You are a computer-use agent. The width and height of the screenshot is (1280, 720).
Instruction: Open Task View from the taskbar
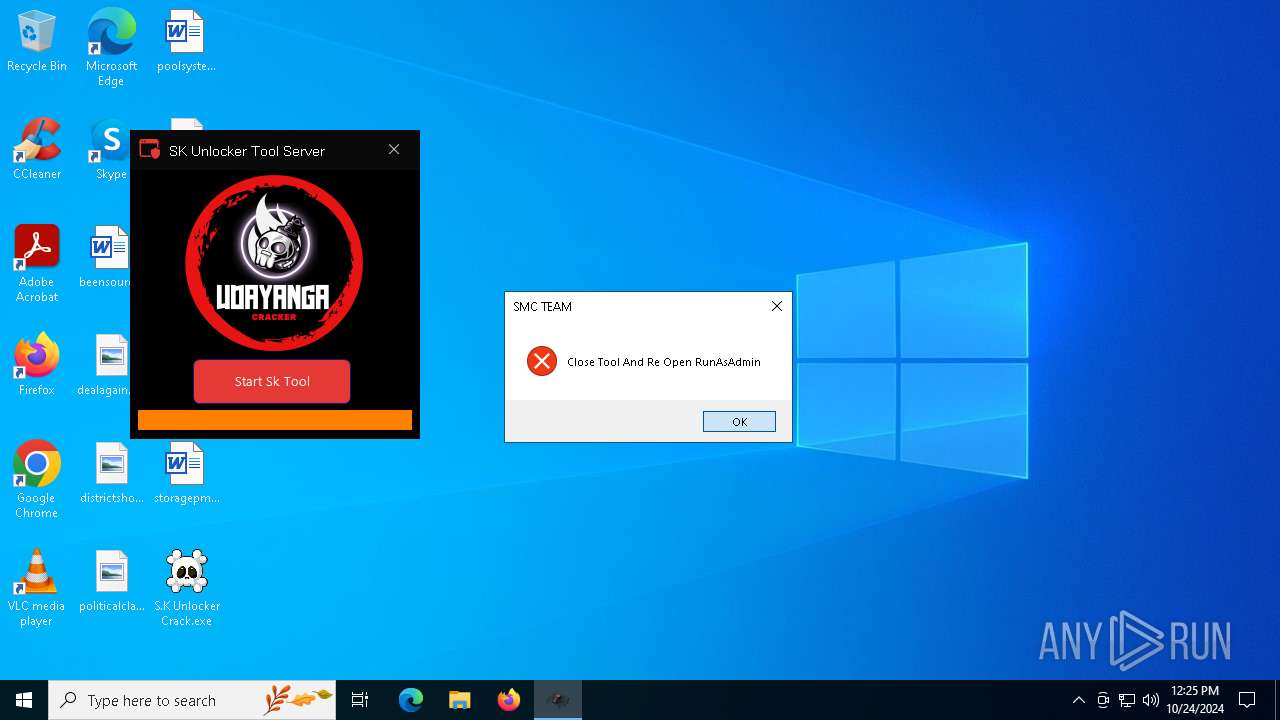tap(360, 700)
